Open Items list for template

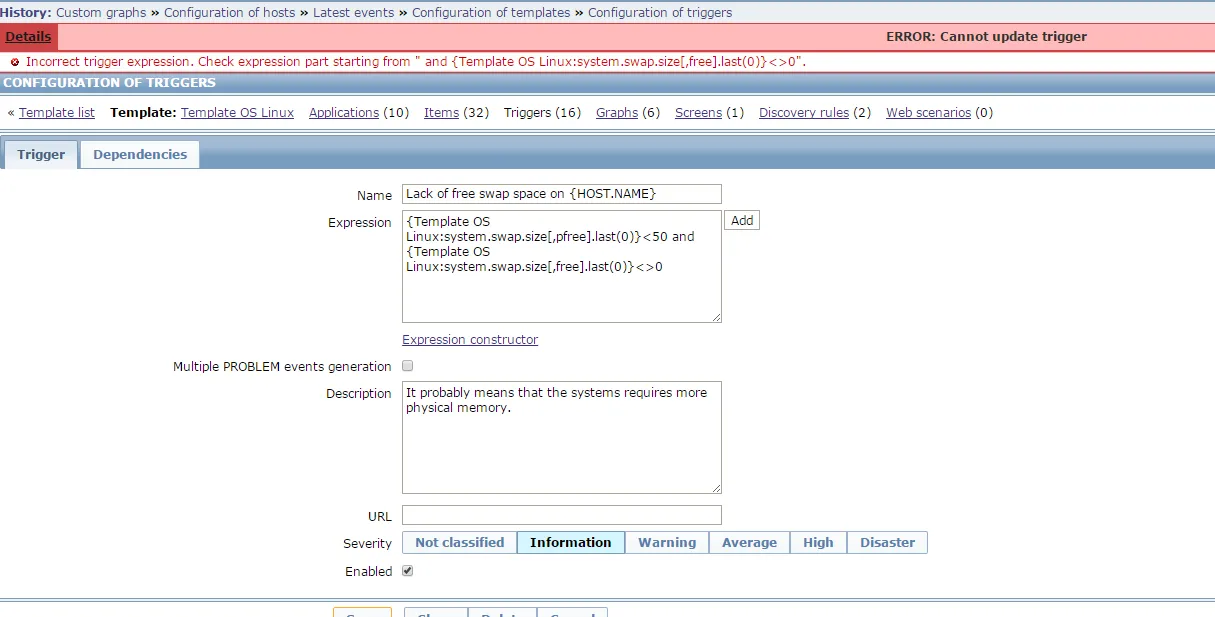(441, 113)
